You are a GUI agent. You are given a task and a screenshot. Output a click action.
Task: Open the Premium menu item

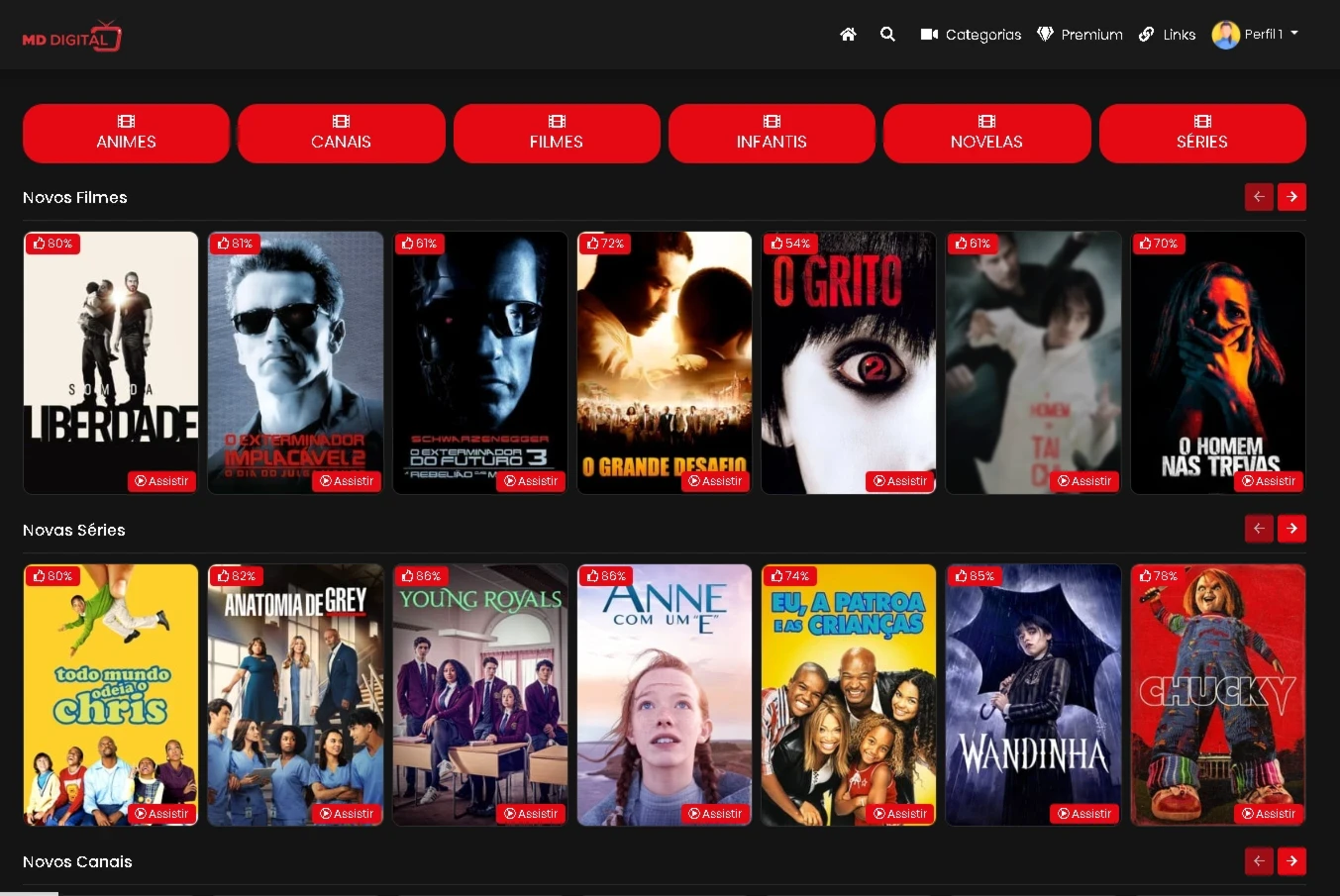point(1080,34)
